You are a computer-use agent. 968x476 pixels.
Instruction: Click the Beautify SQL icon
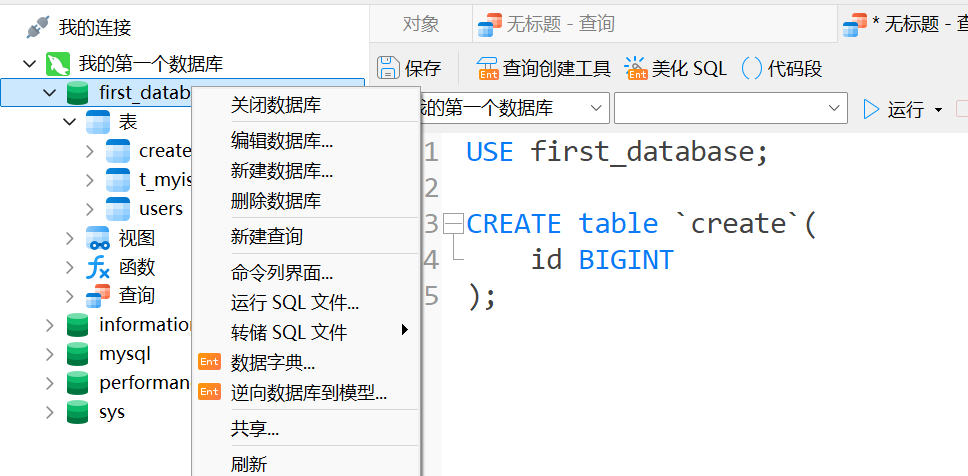click(636, 68)
